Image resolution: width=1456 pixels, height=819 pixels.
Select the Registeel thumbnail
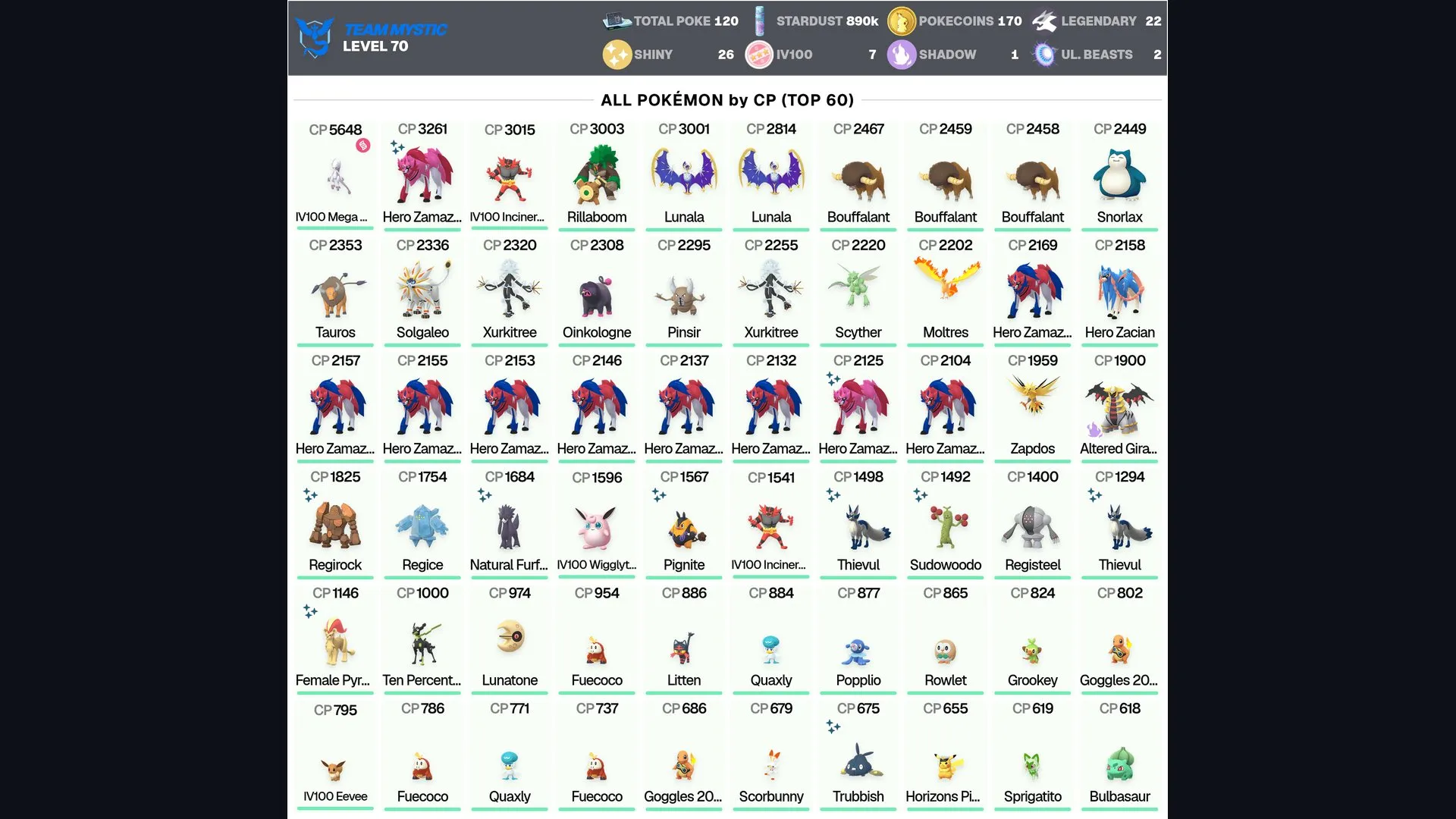[x=1032, y=526]
